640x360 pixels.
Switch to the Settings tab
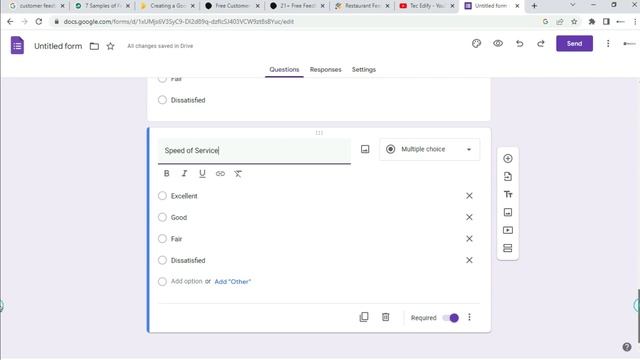tap(364, 69)
